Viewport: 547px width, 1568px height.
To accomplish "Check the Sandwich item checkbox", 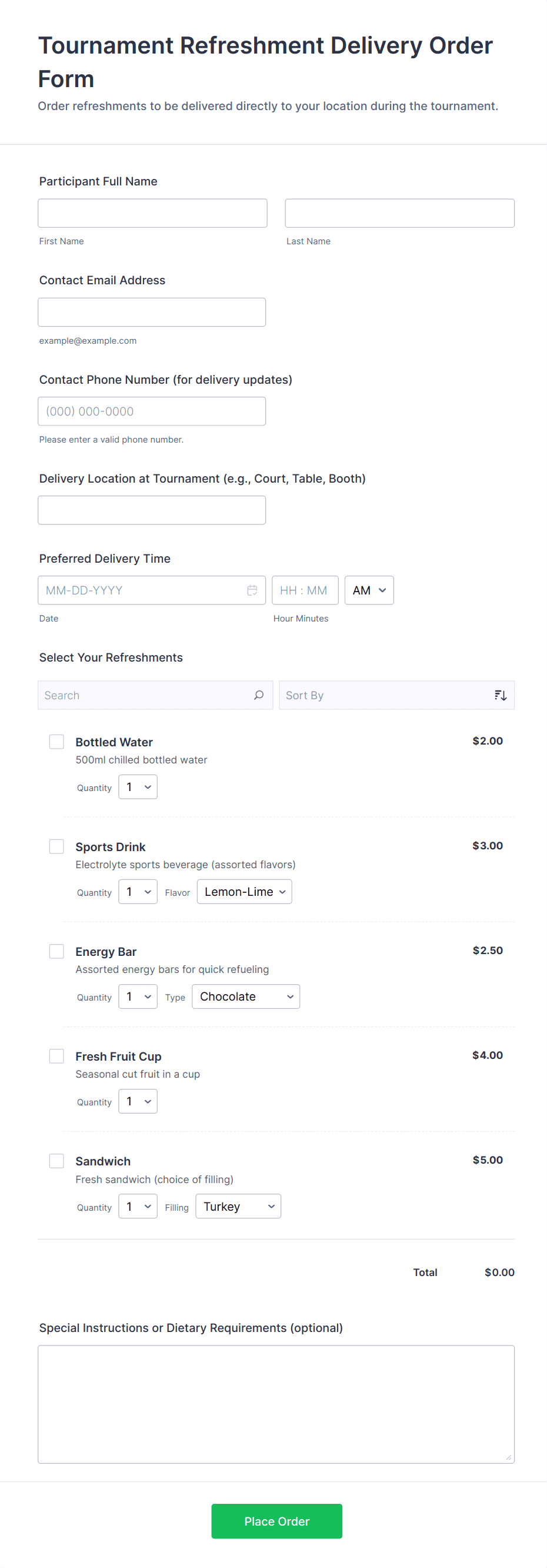I will (x=56, y=1160).
